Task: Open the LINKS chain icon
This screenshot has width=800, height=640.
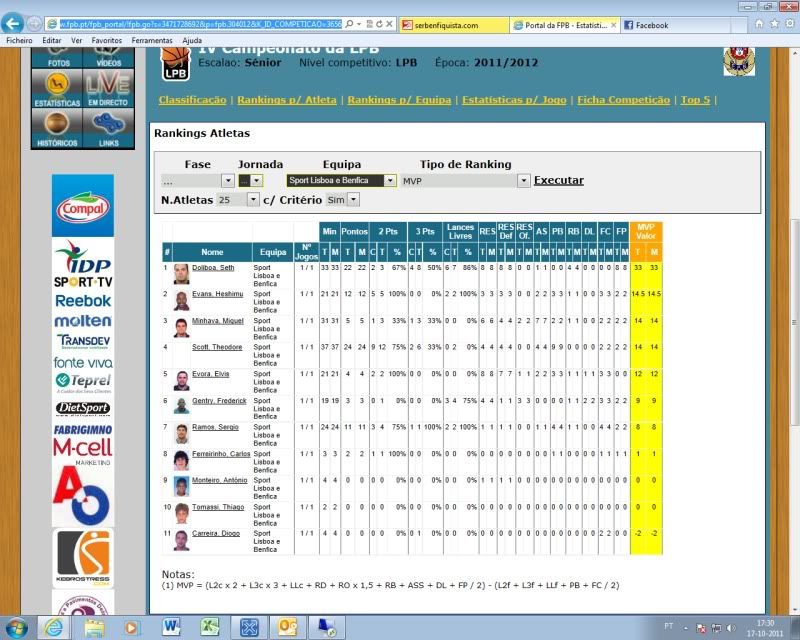Action: tap(109, 129)
